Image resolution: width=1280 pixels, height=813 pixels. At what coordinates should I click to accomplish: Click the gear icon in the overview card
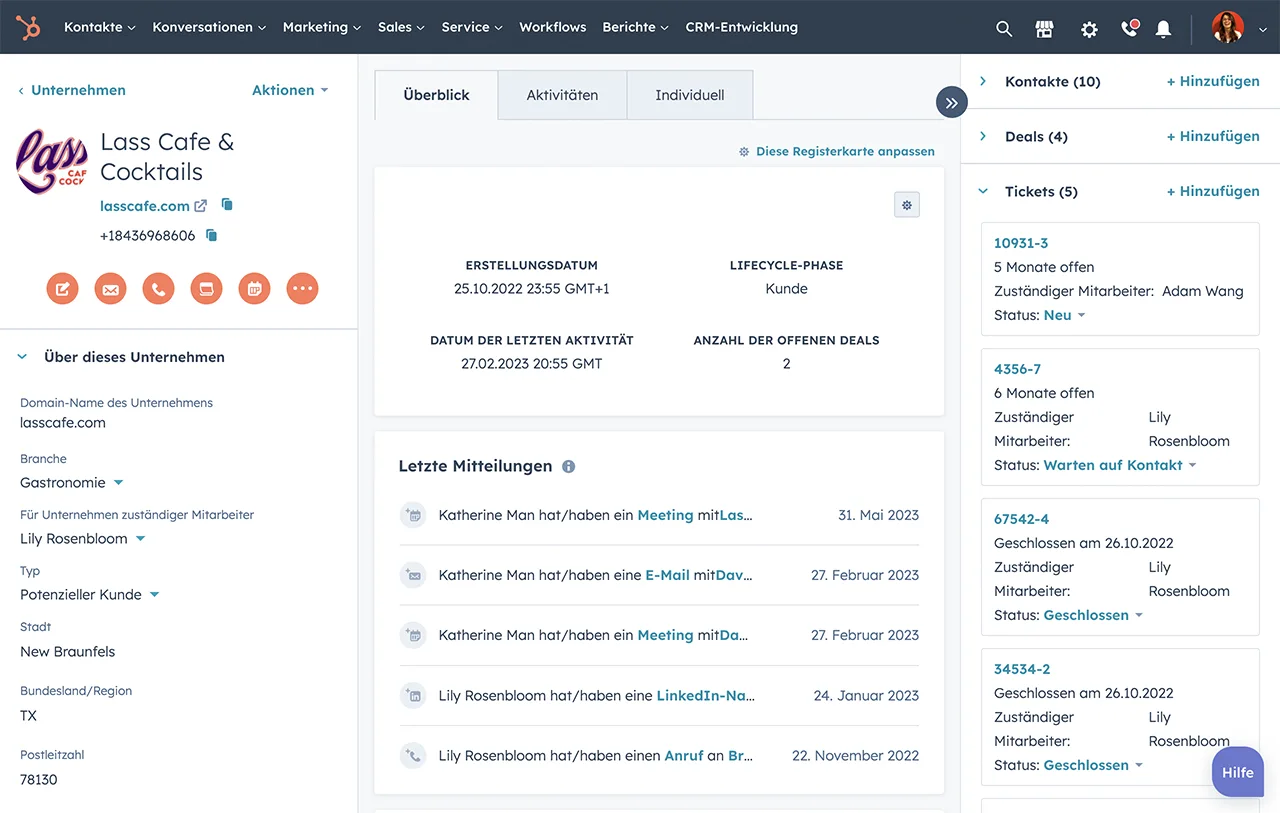click(x=907, y=205)
